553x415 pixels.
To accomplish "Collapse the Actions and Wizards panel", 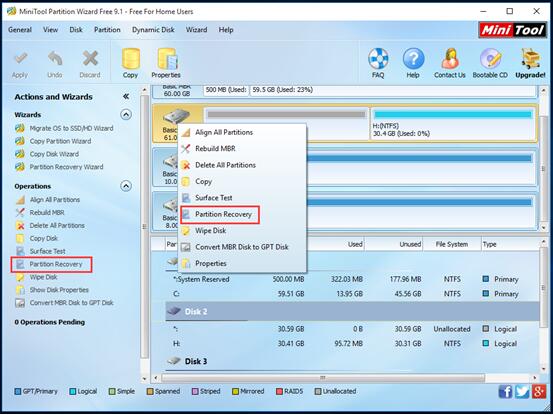I will [126, 96].
